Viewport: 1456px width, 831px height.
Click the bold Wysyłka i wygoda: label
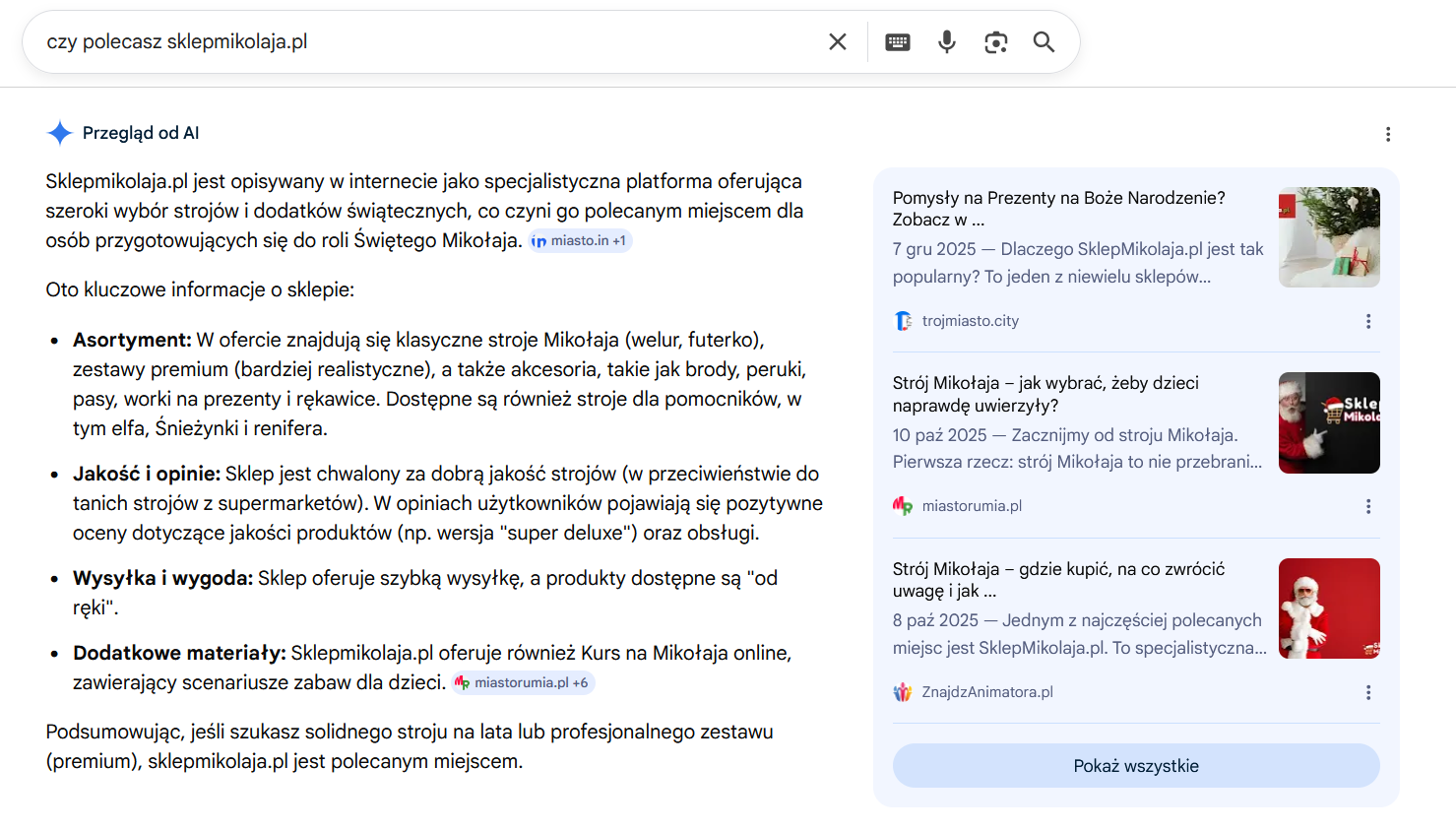point(162,578)
